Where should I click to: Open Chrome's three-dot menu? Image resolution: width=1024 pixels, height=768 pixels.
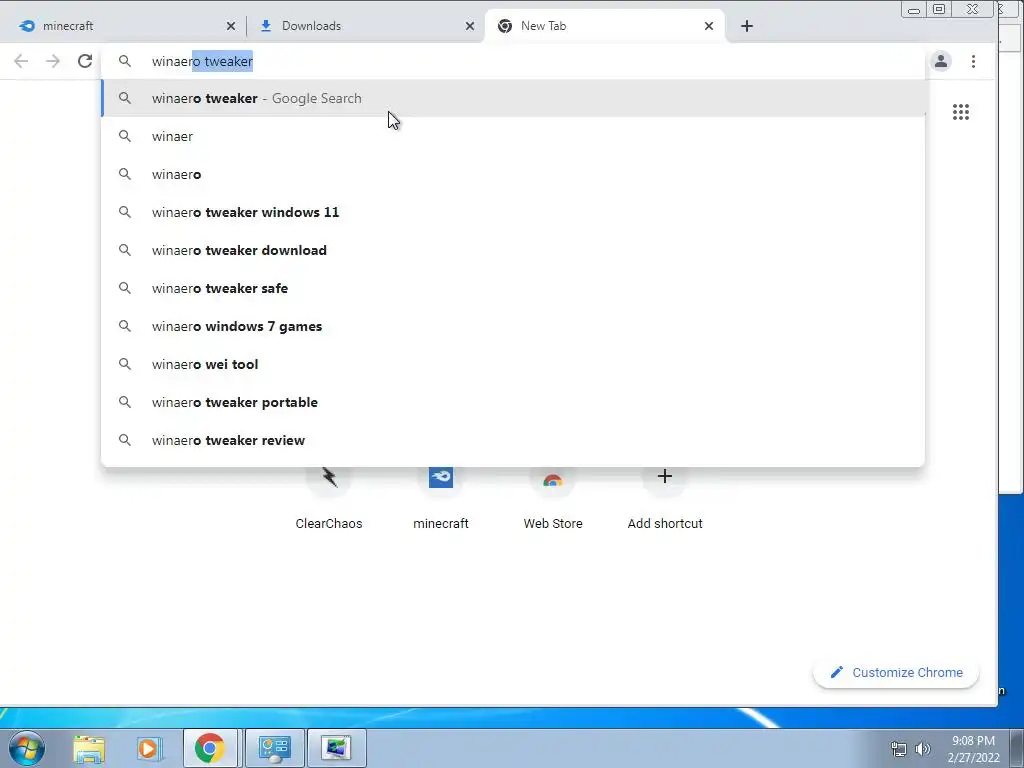[973, 61]
